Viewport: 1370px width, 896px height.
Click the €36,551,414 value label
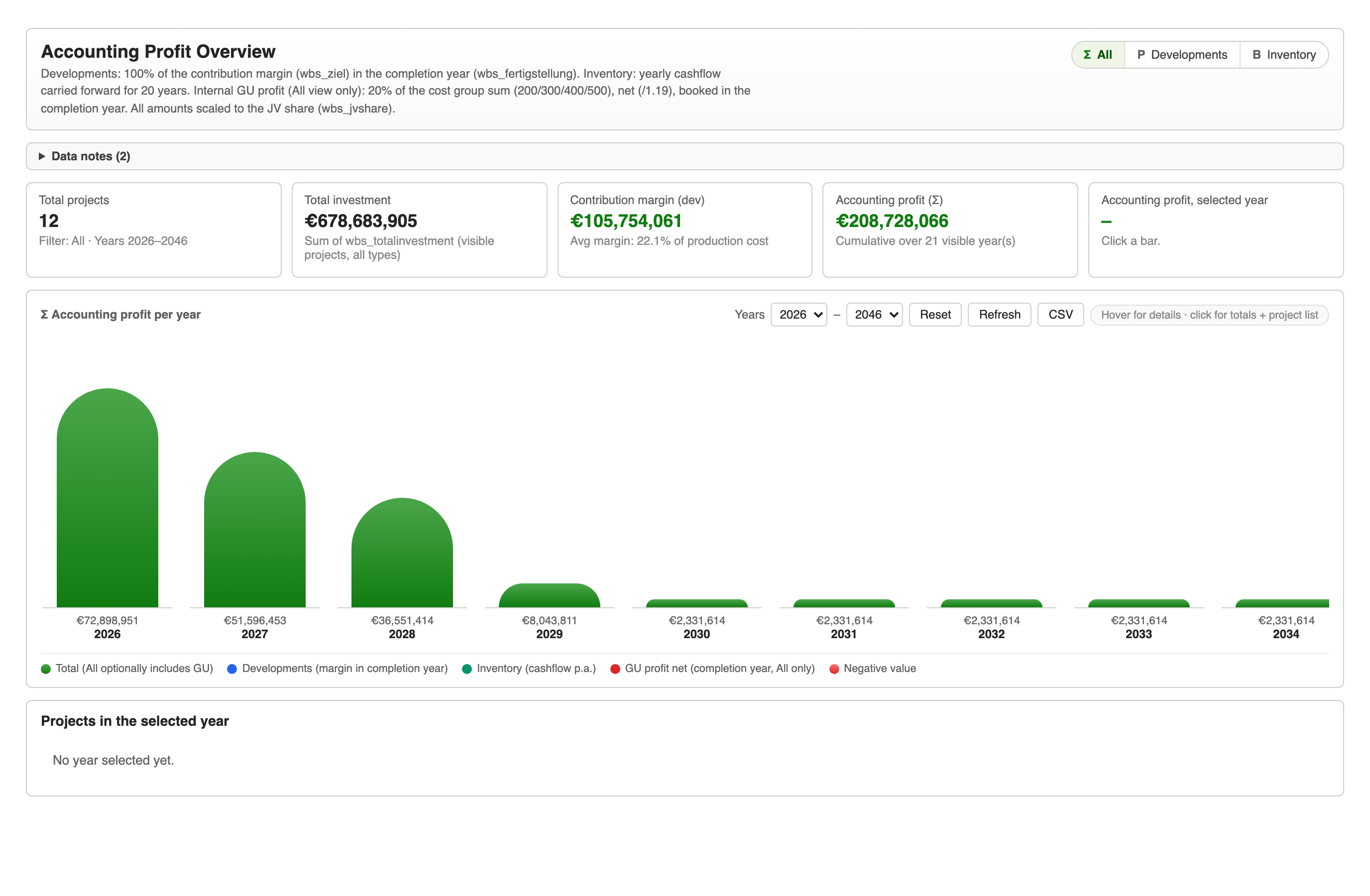[402, 620]
